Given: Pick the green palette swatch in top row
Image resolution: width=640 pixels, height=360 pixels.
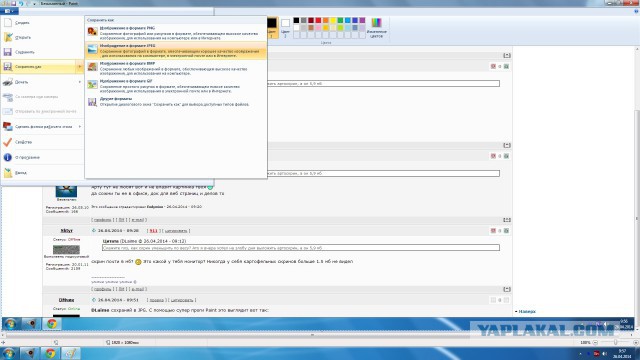Looking at the screenshot, I should click(340, 20).
